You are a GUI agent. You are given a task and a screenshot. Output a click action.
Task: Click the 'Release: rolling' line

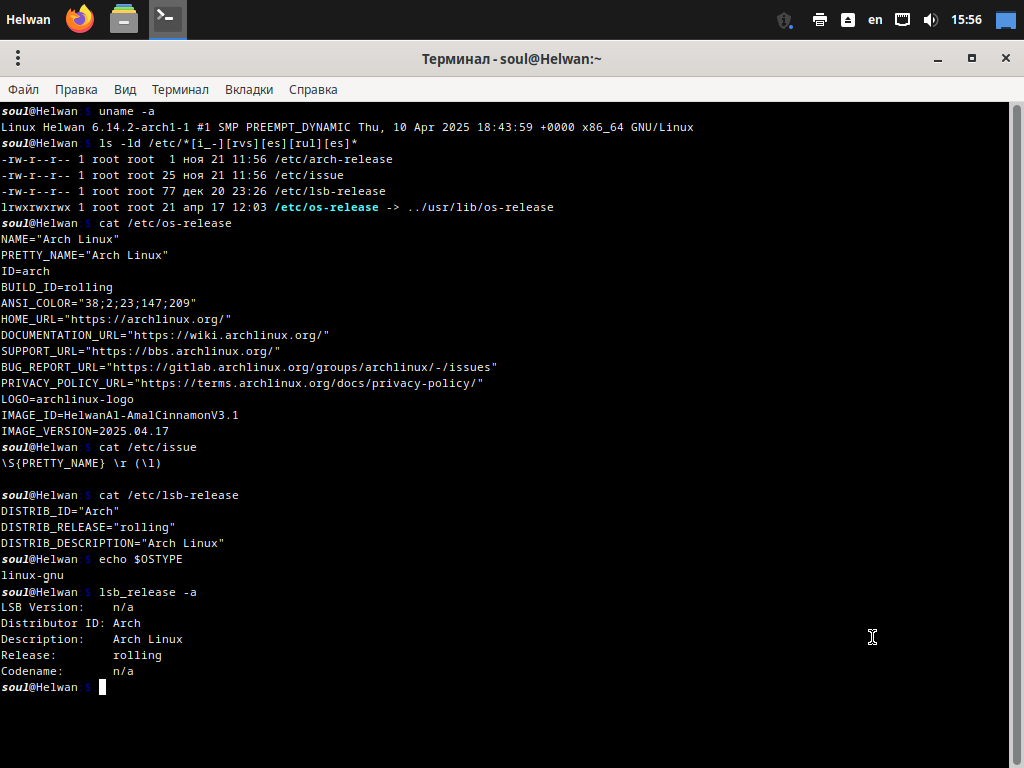(x=81, y=655)
